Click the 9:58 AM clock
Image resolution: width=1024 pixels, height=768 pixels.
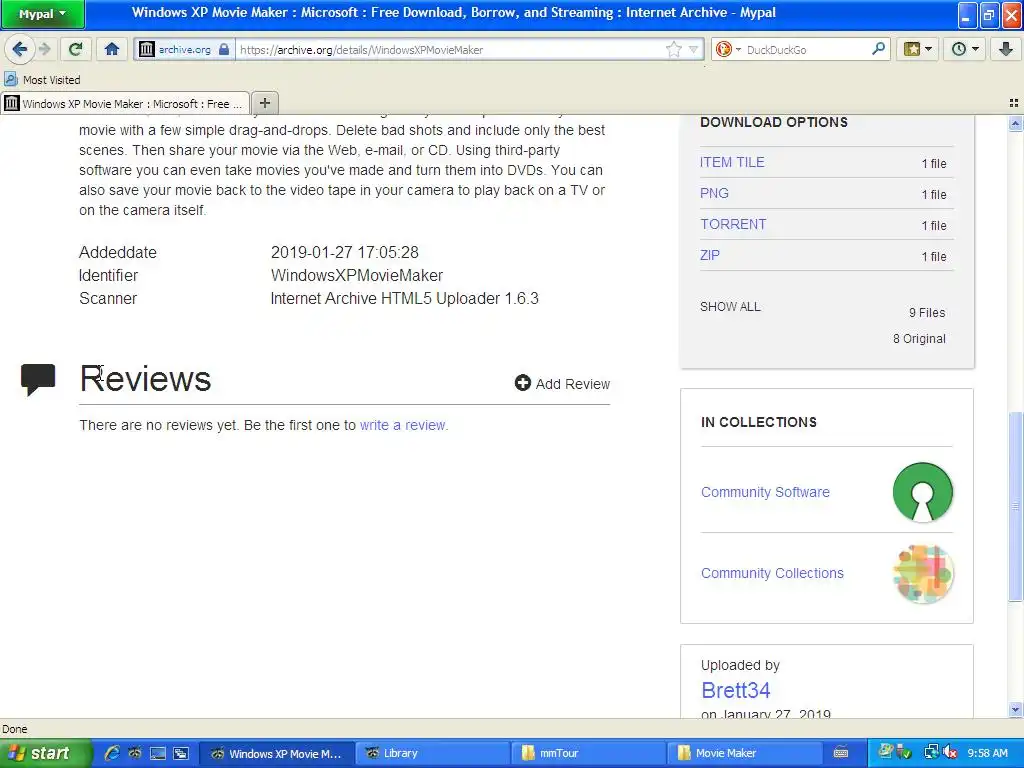987,753
